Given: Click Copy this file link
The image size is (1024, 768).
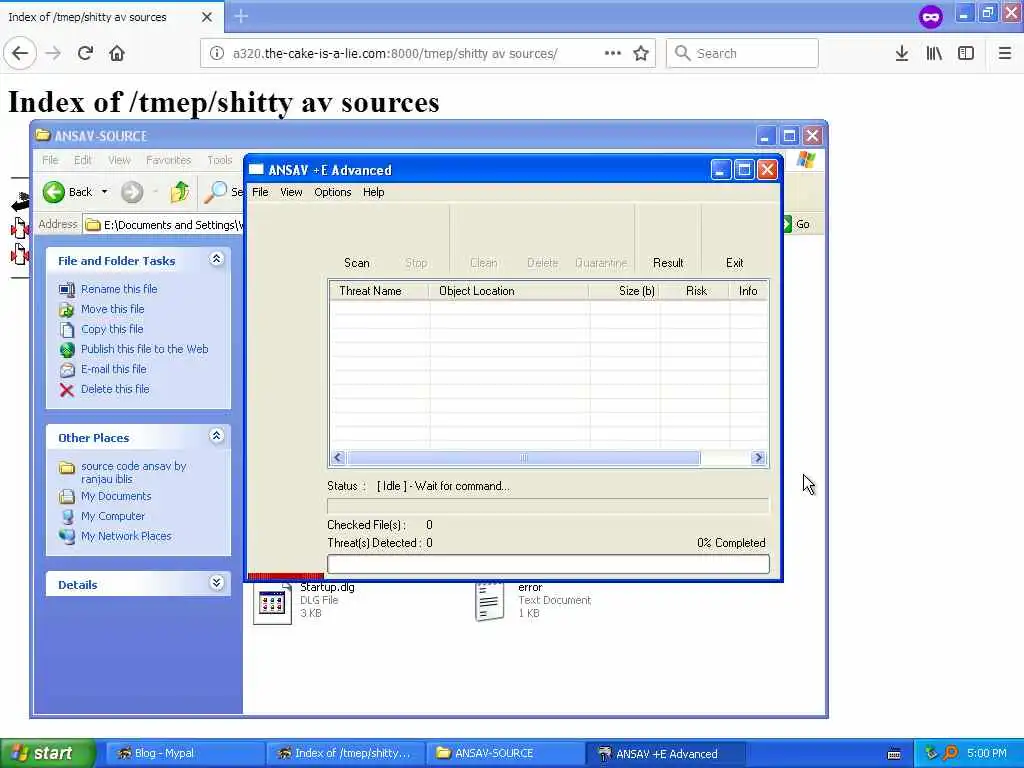Looking at the screenshot, I should tap(112, 329).
